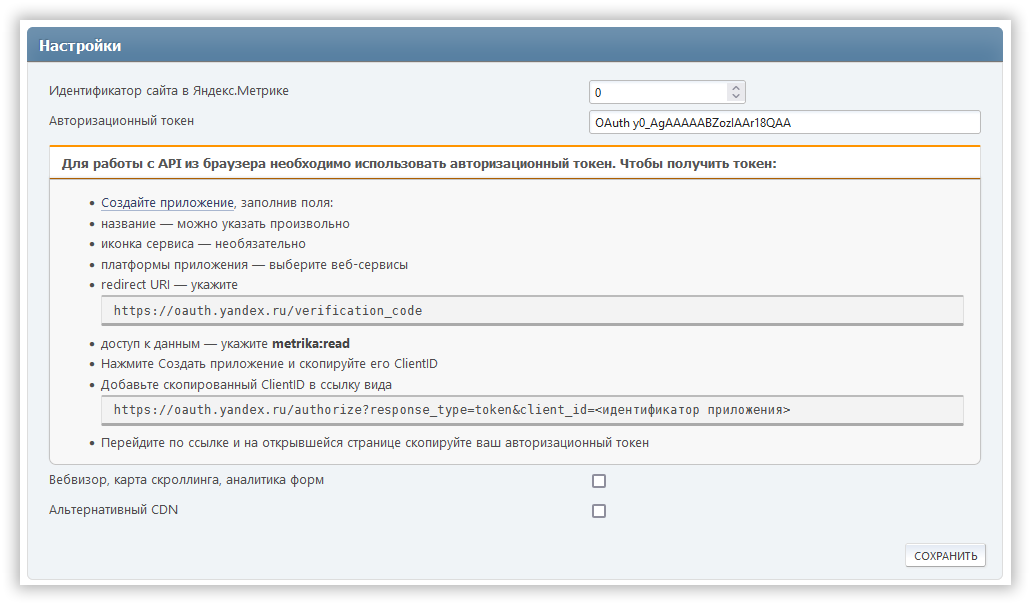Click the increment arrow of the site ID spinner
1031x605 pixels.
(x=736, y=88)
